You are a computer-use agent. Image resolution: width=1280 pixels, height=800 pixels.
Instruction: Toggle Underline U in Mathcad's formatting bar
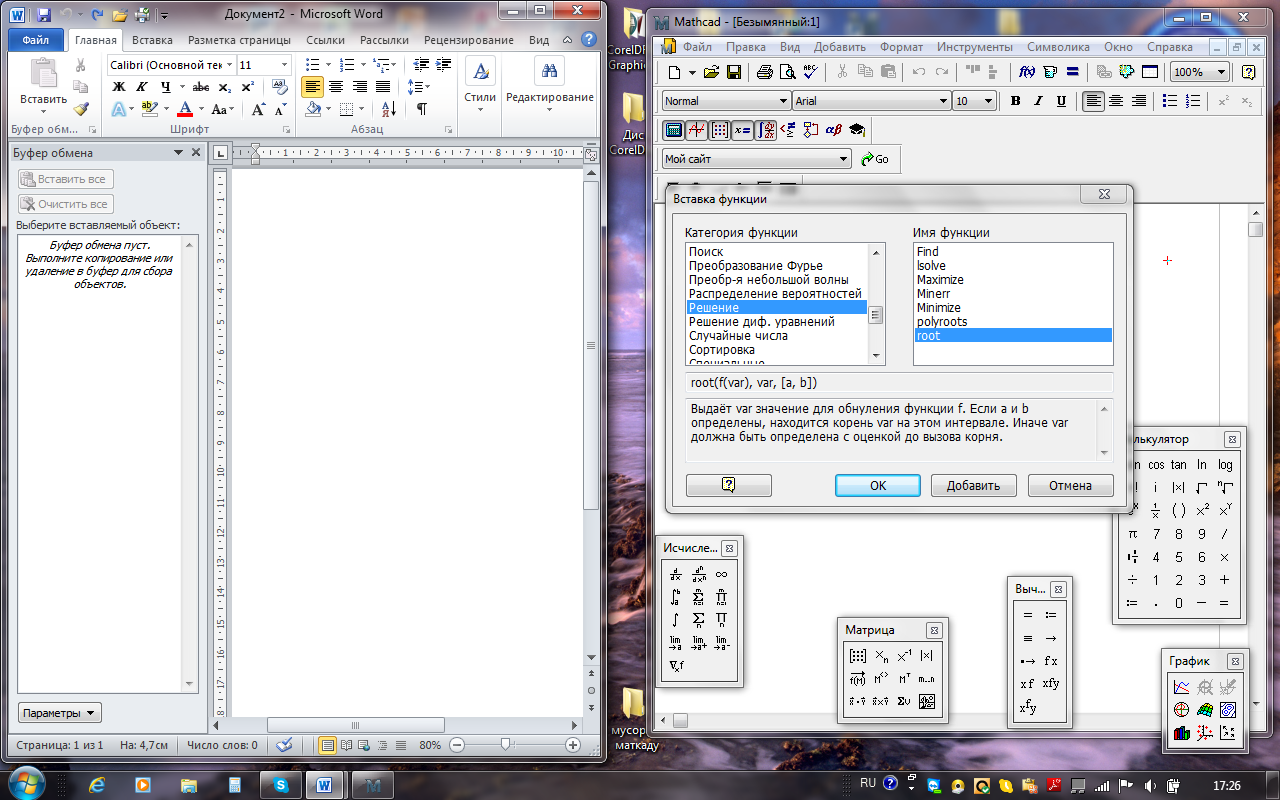pyautogui.click(x=1061, y=101)
